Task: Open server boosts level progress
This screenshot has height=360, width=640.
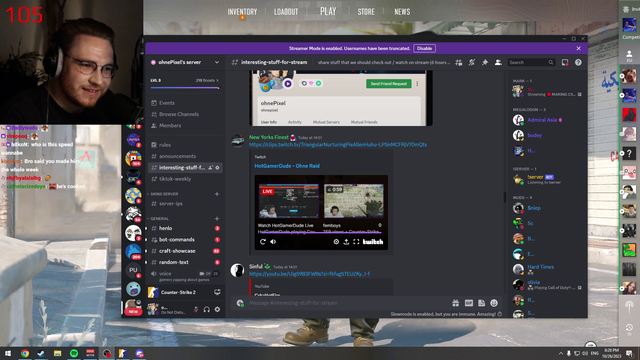Action: click(185, 83)
